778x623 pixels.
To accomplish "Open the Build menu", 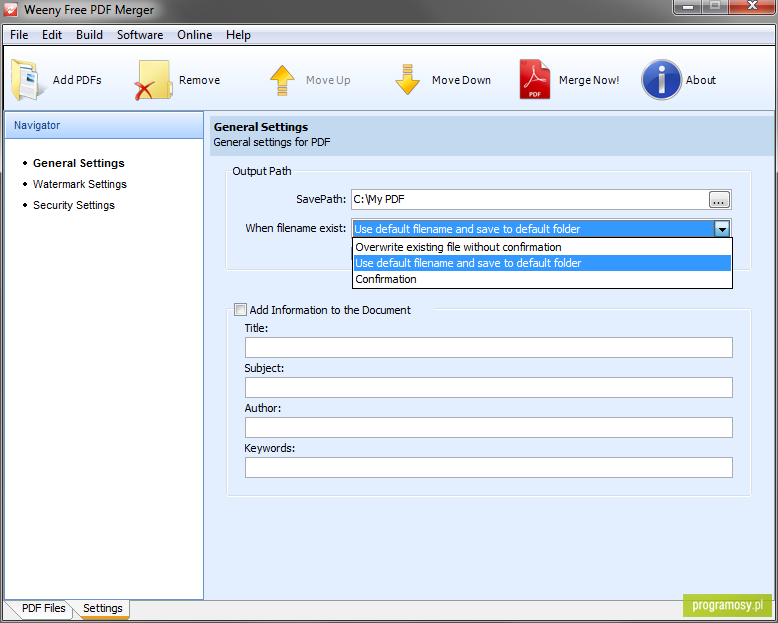I will (89, 35).
